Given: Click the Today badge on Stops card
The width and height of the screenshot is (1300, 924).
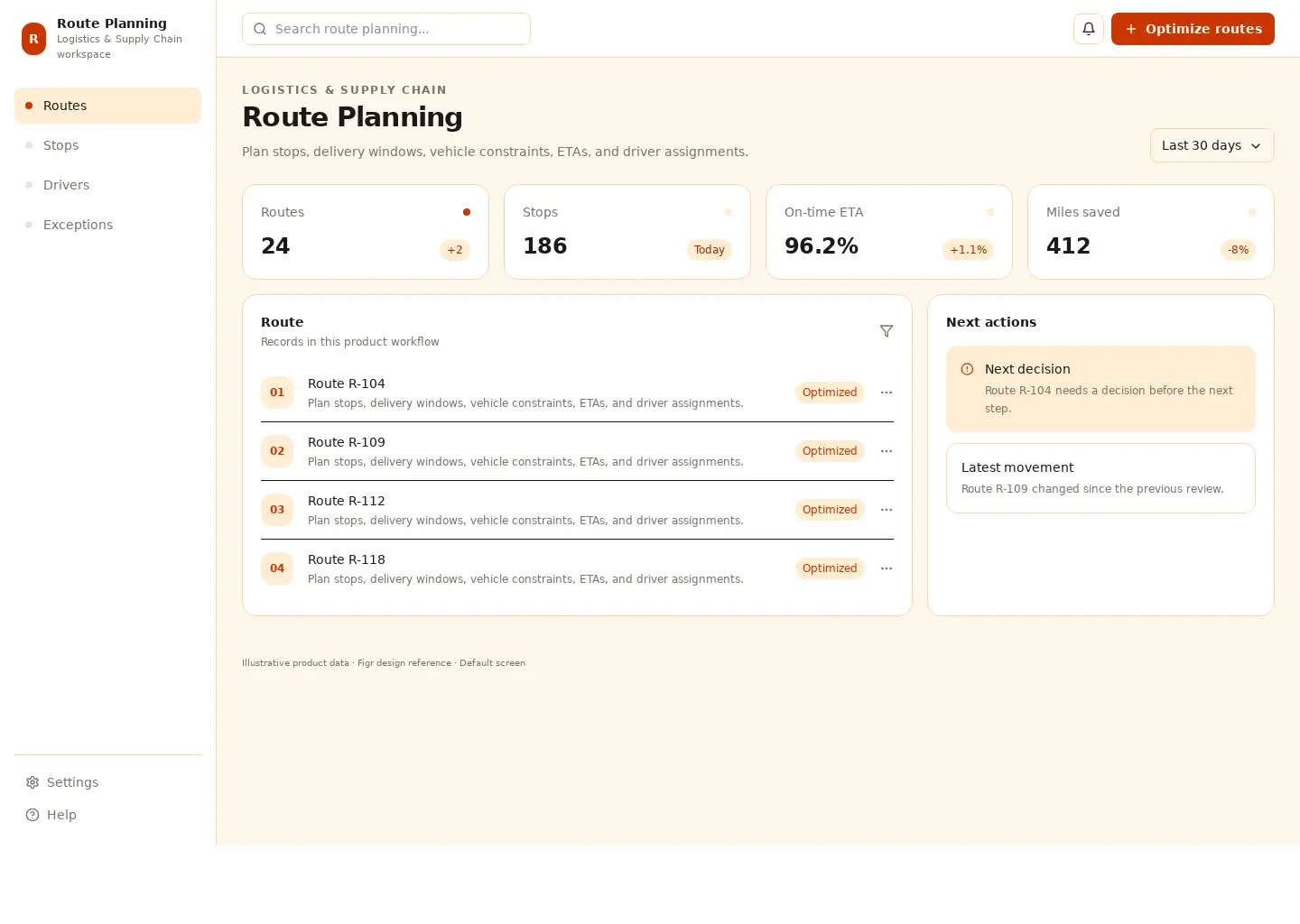Looking at the screenshot, I should point(710,250).
